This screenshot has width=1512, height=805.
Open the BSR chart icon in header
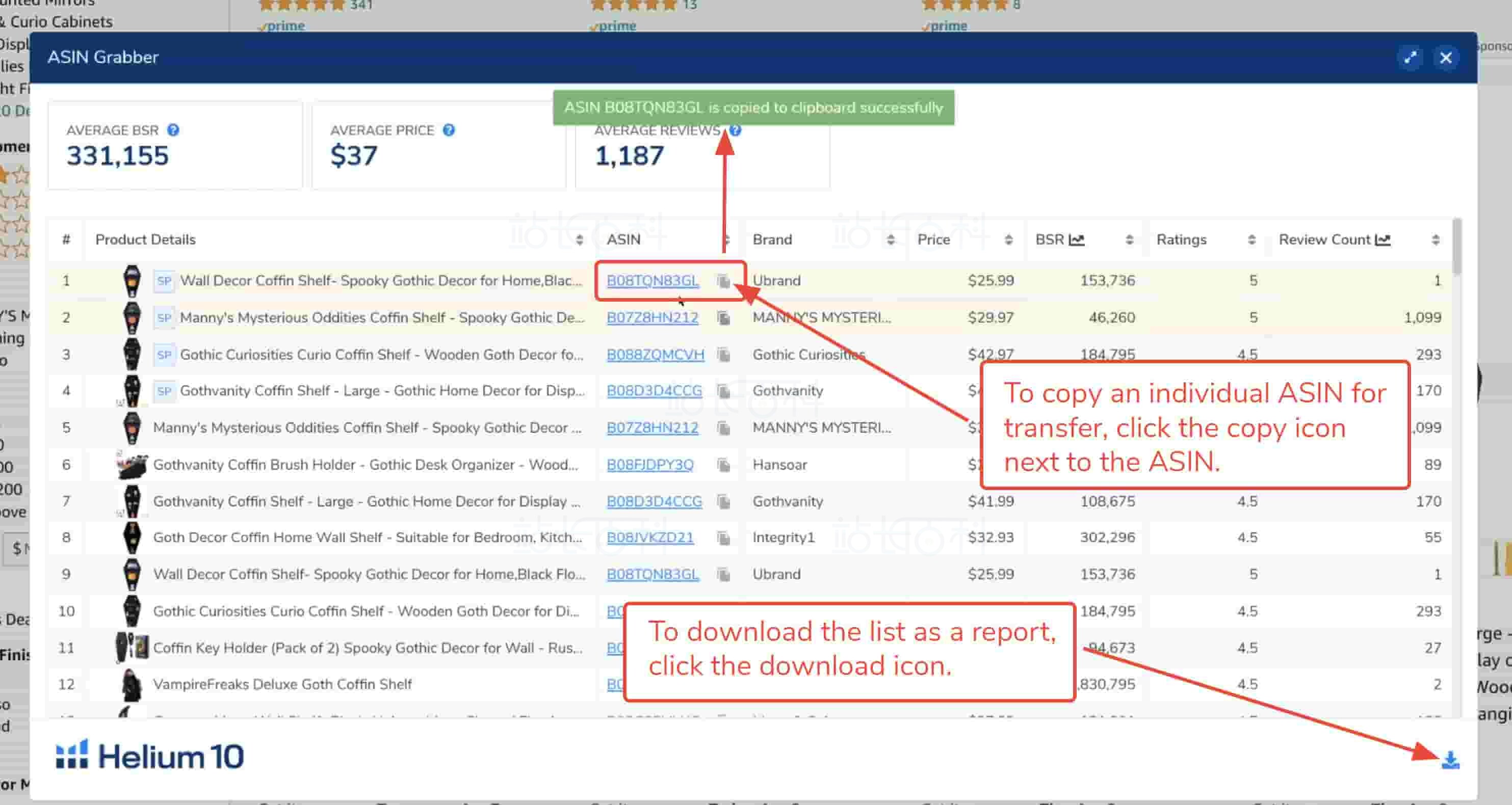[1077, 240]
